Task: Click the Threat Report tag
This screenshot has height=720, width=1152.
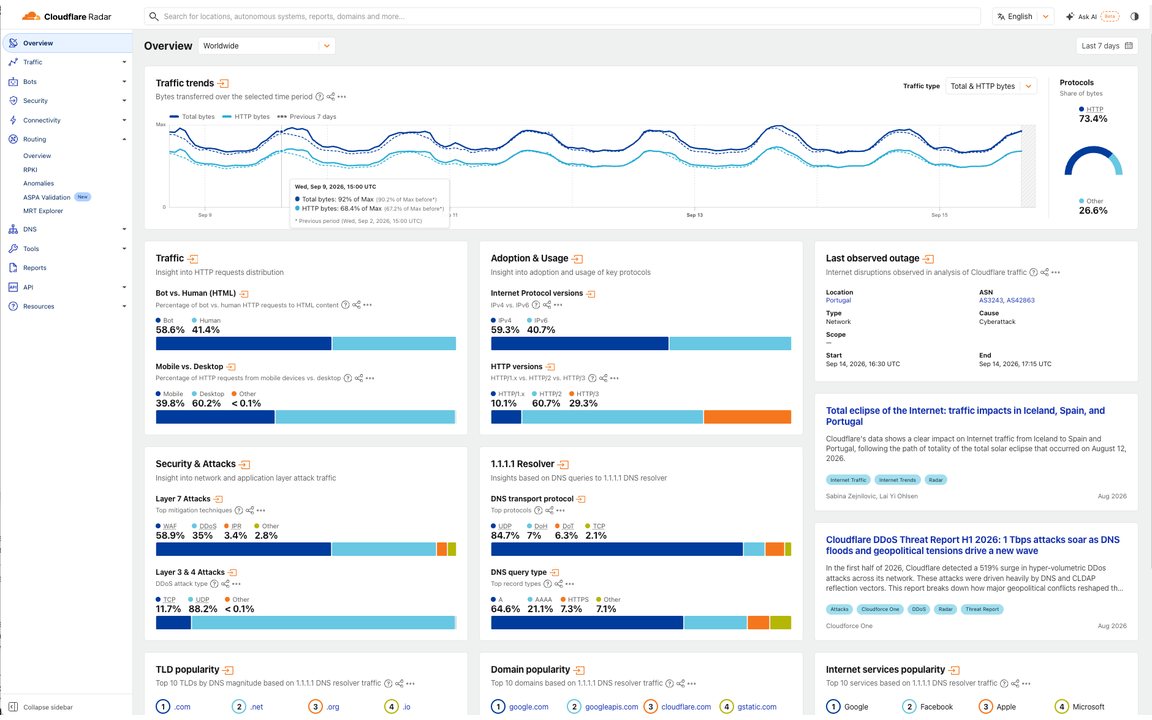Action: click(982, 609)
